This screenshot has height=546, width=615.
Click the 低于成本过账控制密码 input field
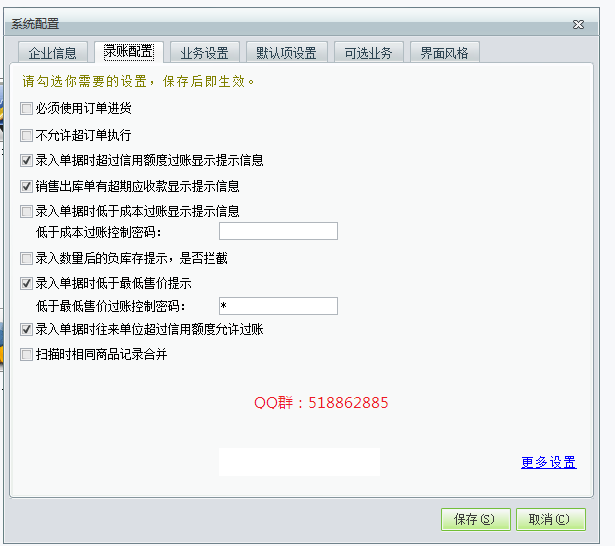pyautogui.click(x=278, y=232)
